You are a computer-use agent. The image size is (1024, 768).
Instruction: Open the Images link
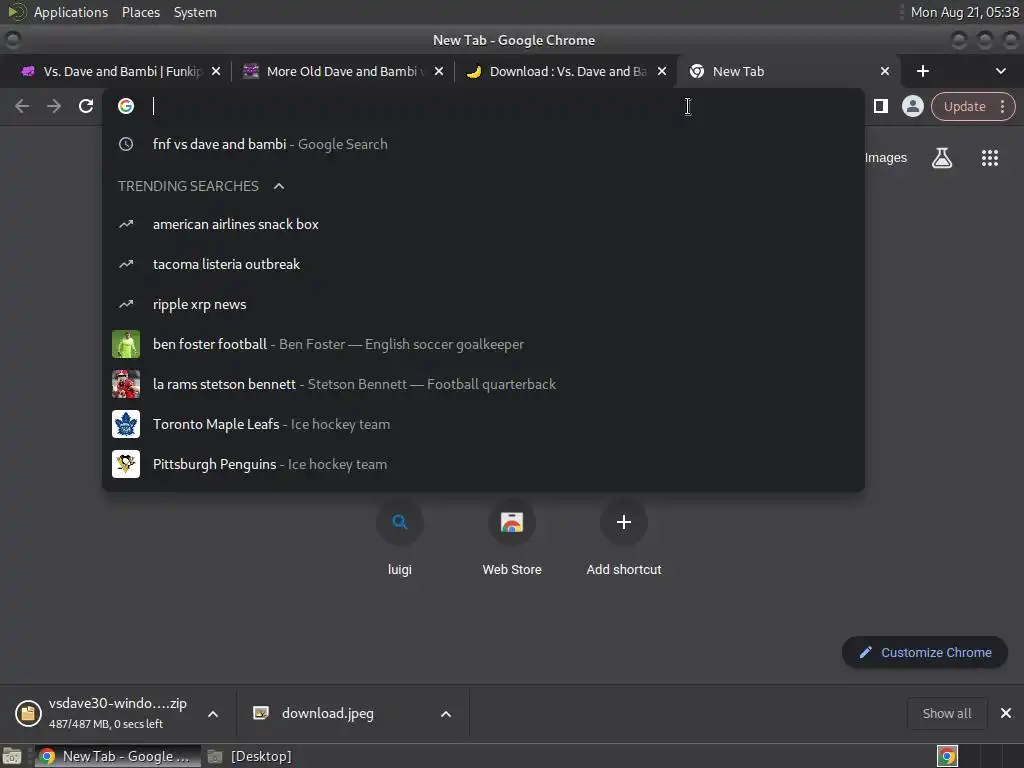pyautogui.click(x=886, y=157)
